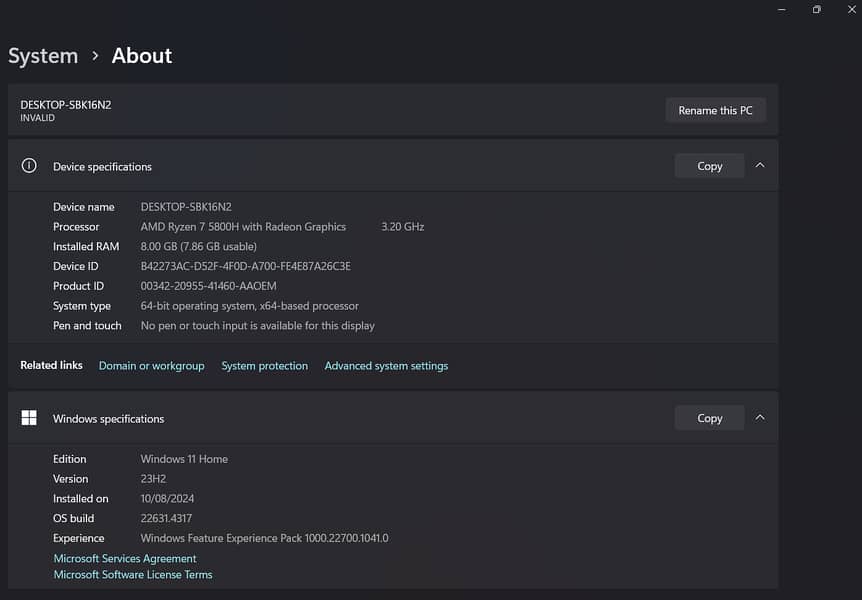Collapse the Windows specifications section

760,418
